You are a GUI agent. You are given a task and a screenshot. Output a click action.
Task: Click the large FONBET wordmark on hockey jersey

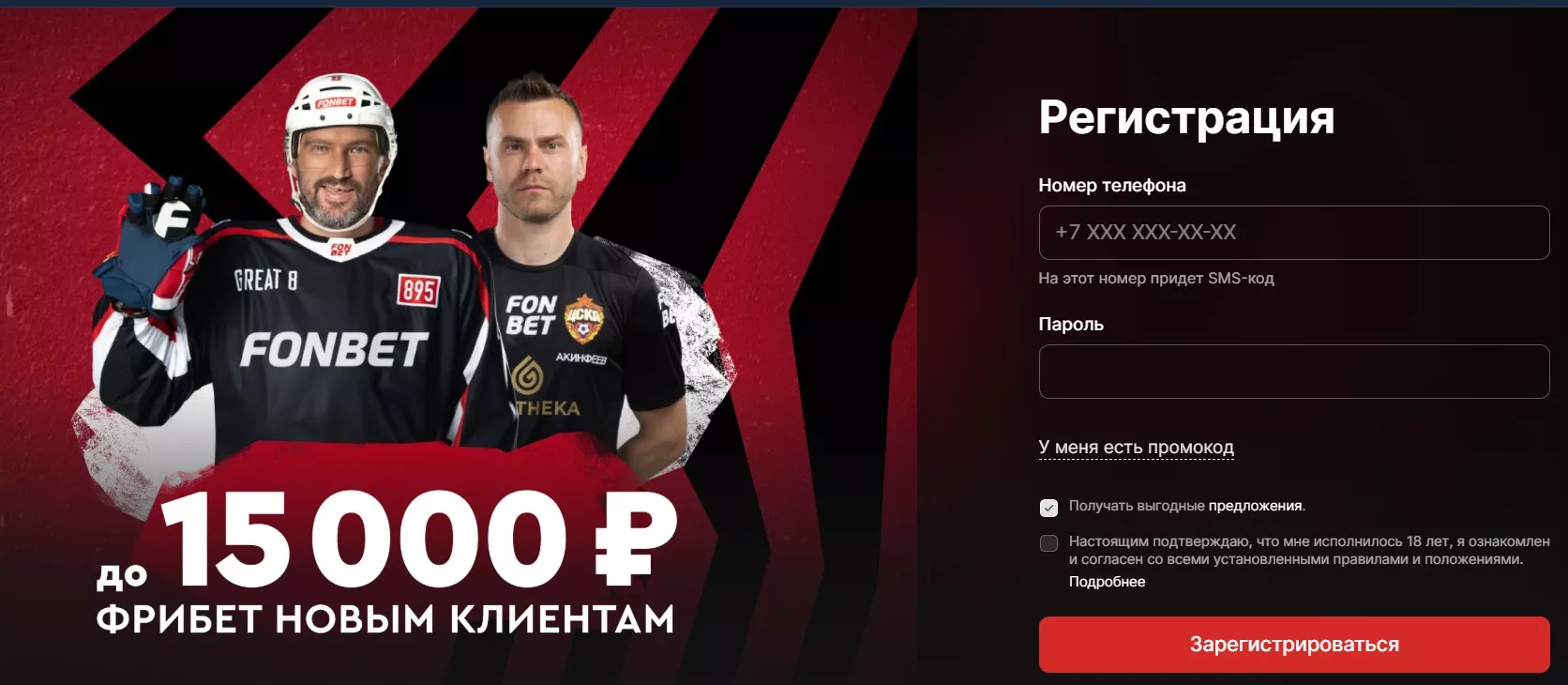click(334, 350)
